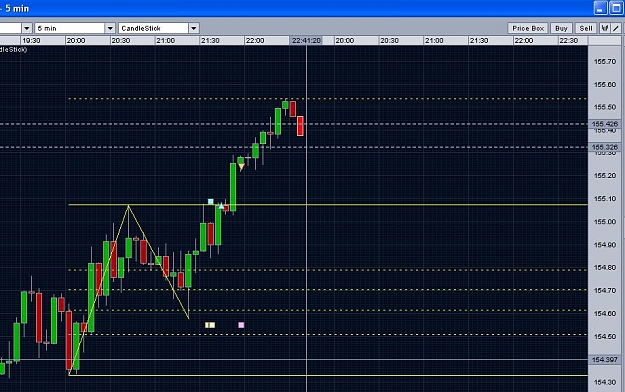
Task: Click the 21:30 label left of 22:41:20
Action: (210, 41)
